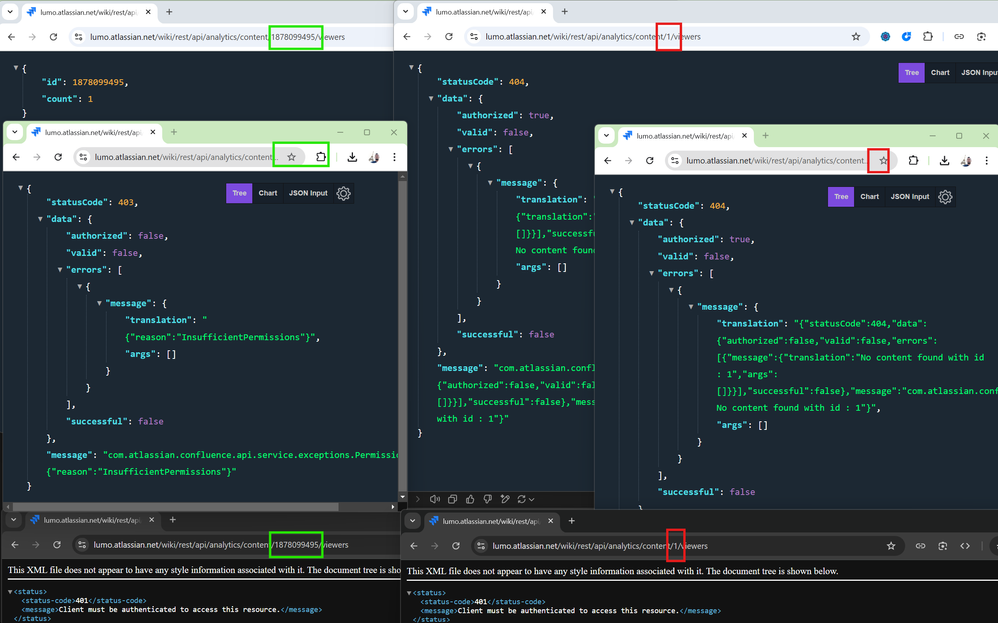Click the copy response icon in the bottom bar
The width and height of the screenshot is (998, 623).
point(453,499)
